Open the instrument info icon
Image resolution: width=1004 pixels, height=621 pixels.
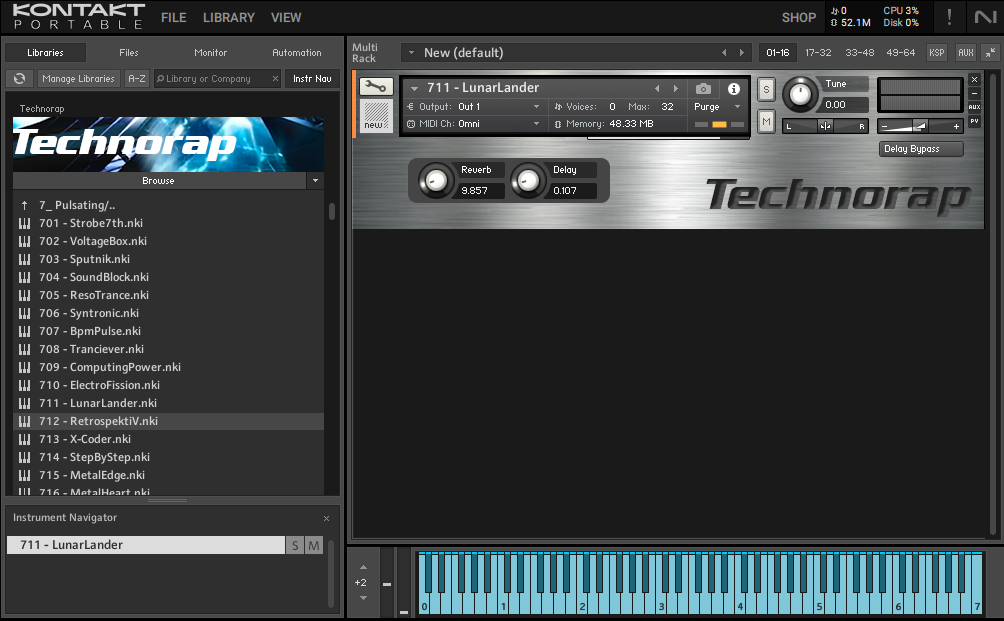click(x=734, y=88)
